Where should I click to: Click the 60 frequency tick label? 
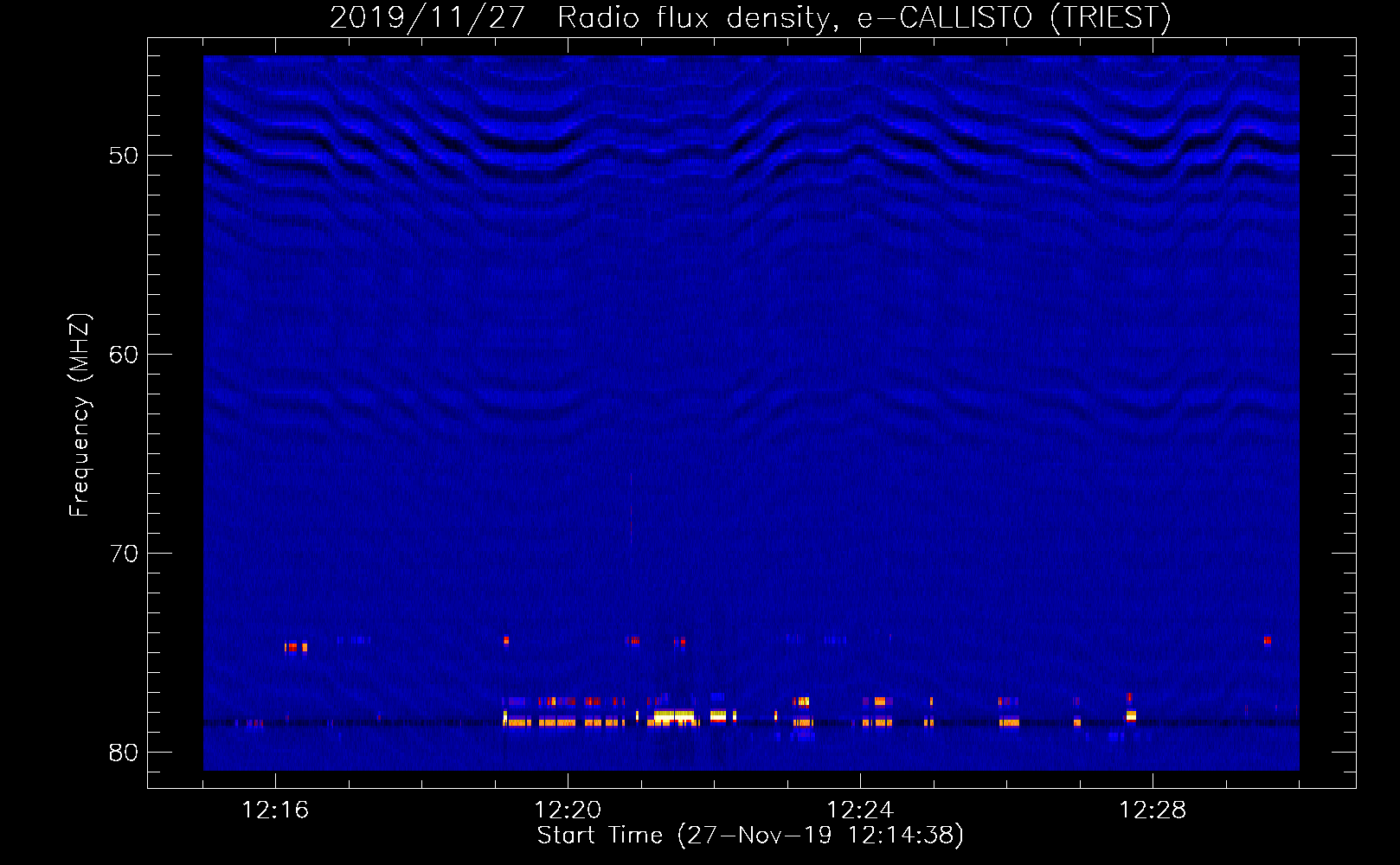tap(124, 355)
